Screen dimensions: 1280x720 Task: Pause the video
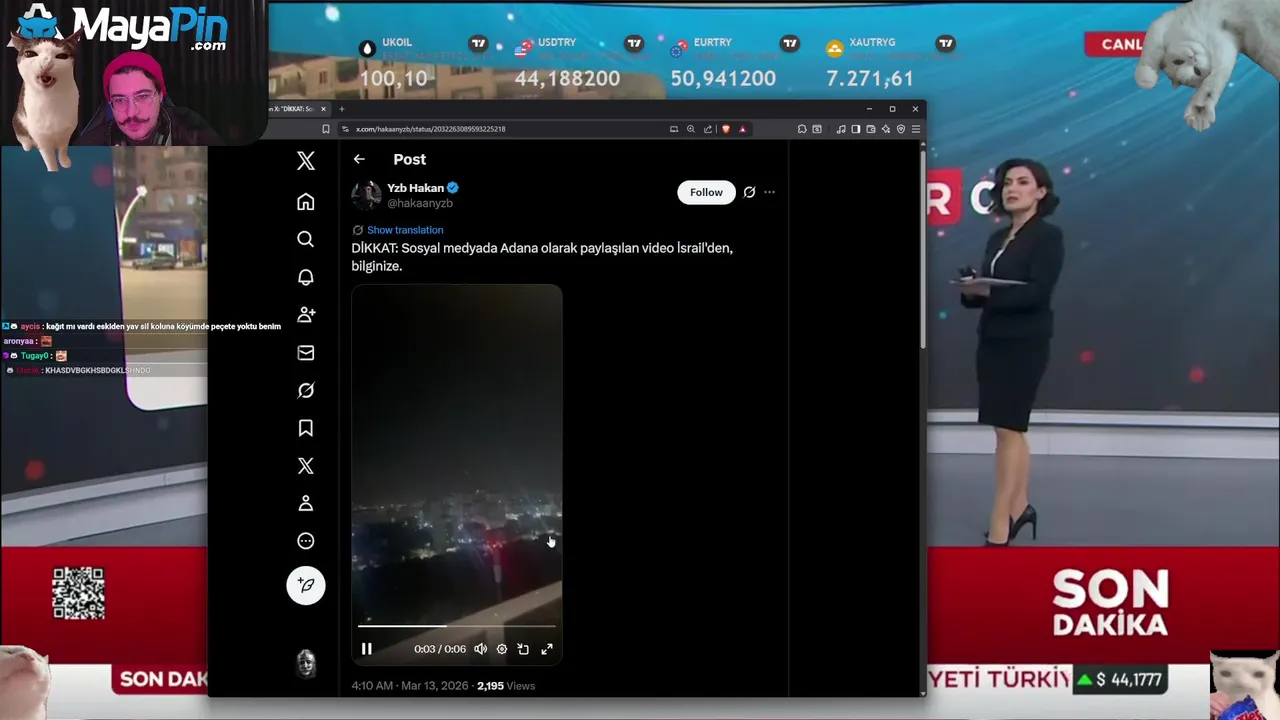pos(366,649)
